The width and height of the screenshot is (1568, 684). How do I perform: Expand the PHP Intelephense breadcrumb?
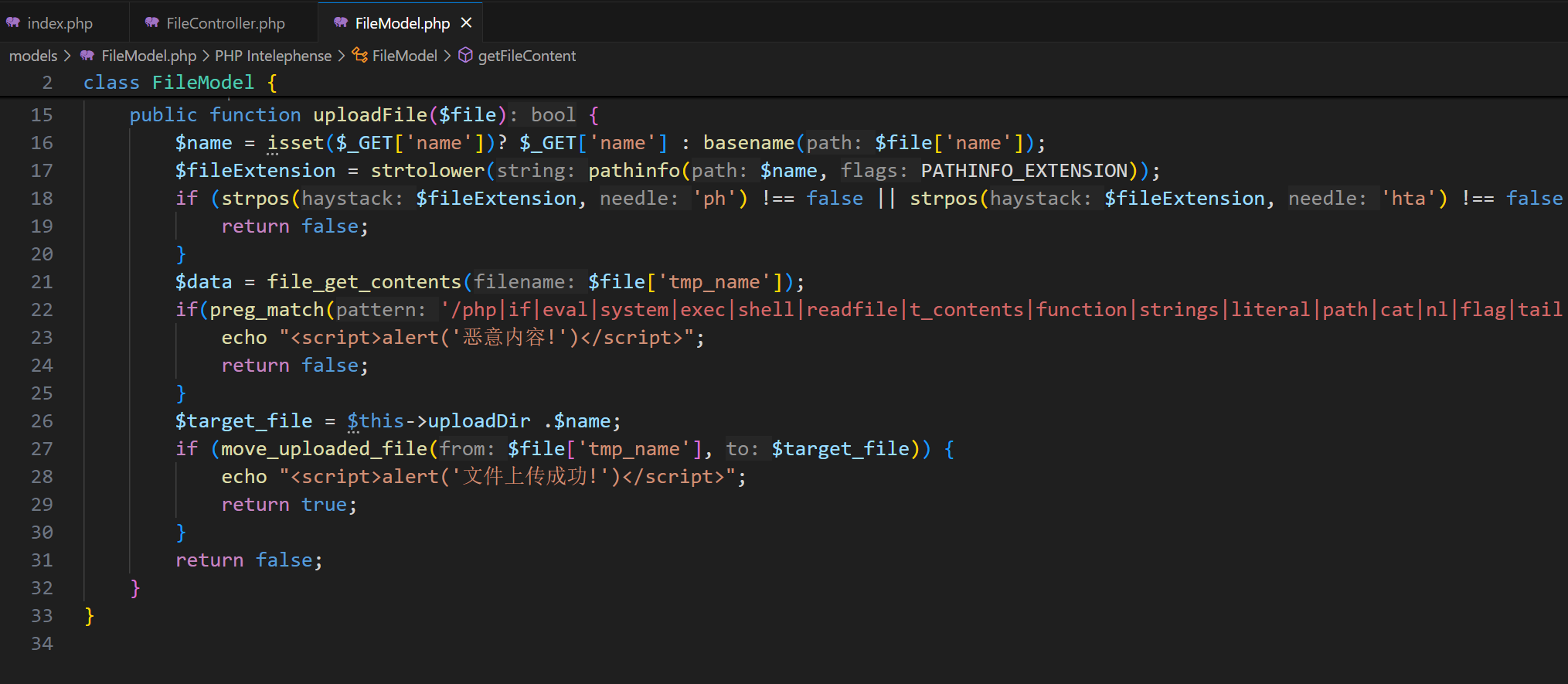point(273,56)
